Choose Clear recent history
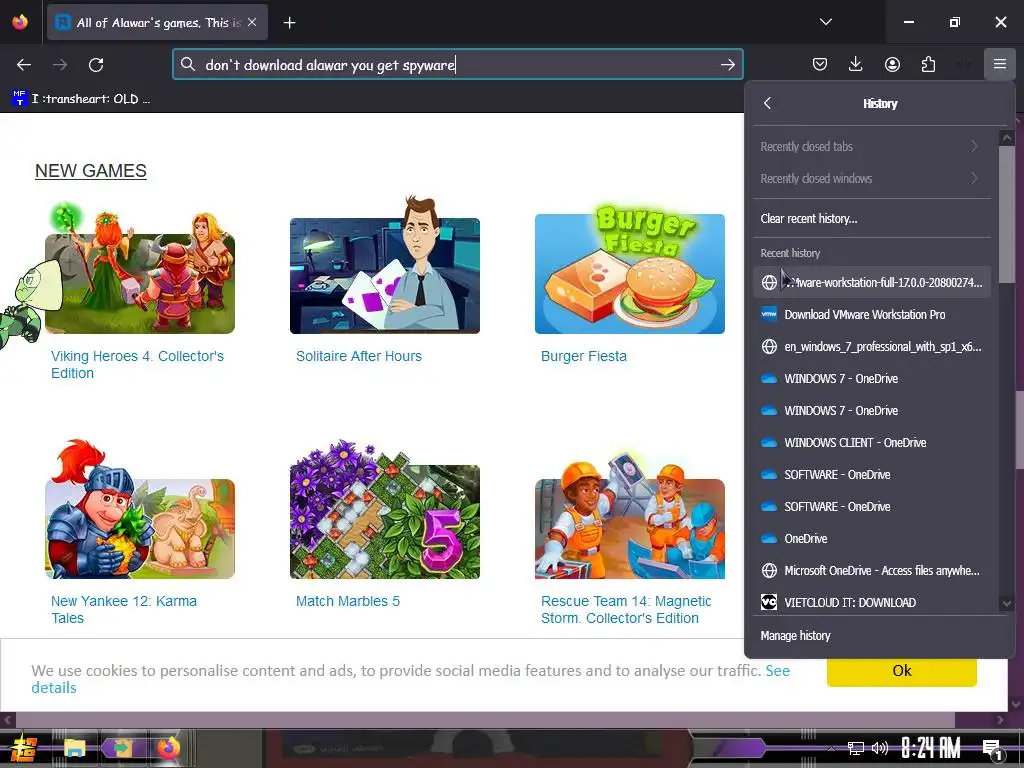 (871, 219)
